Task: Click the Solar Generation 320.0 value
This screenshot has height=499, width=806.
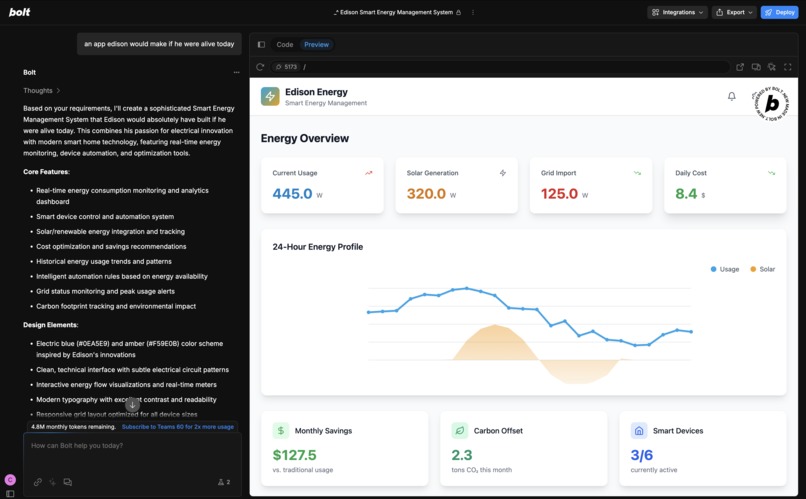Action: pyautogui.click(x=426, y=194)
